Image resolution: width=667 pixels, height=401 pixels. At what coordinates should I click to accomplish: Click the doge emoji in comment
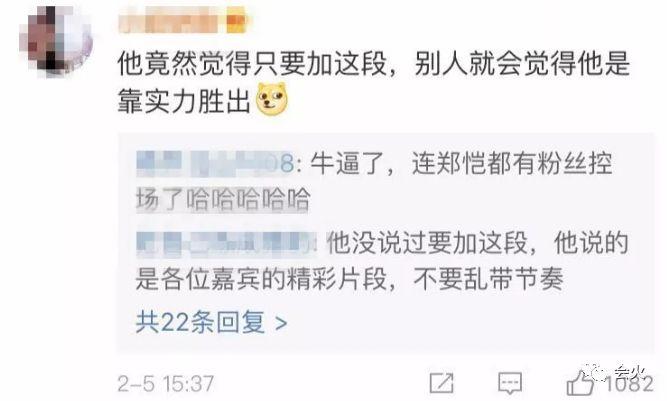pyautogui.click(x=272, y=100)
